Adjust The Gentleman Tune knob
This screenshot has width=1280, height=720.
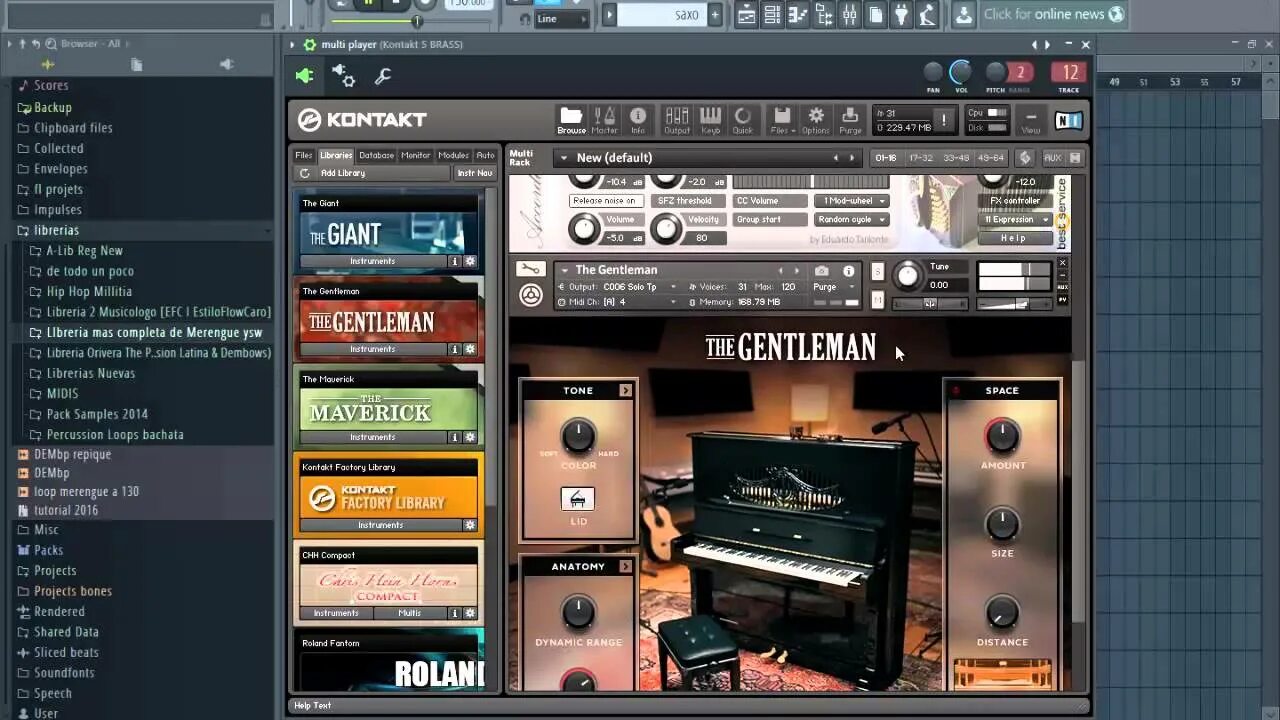[908, 275]
